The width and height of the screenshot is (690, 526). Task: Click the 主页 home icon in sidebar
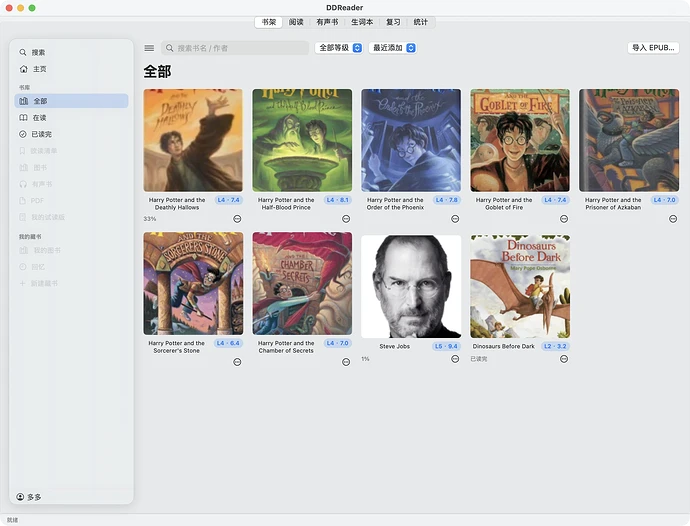point(24,69)
